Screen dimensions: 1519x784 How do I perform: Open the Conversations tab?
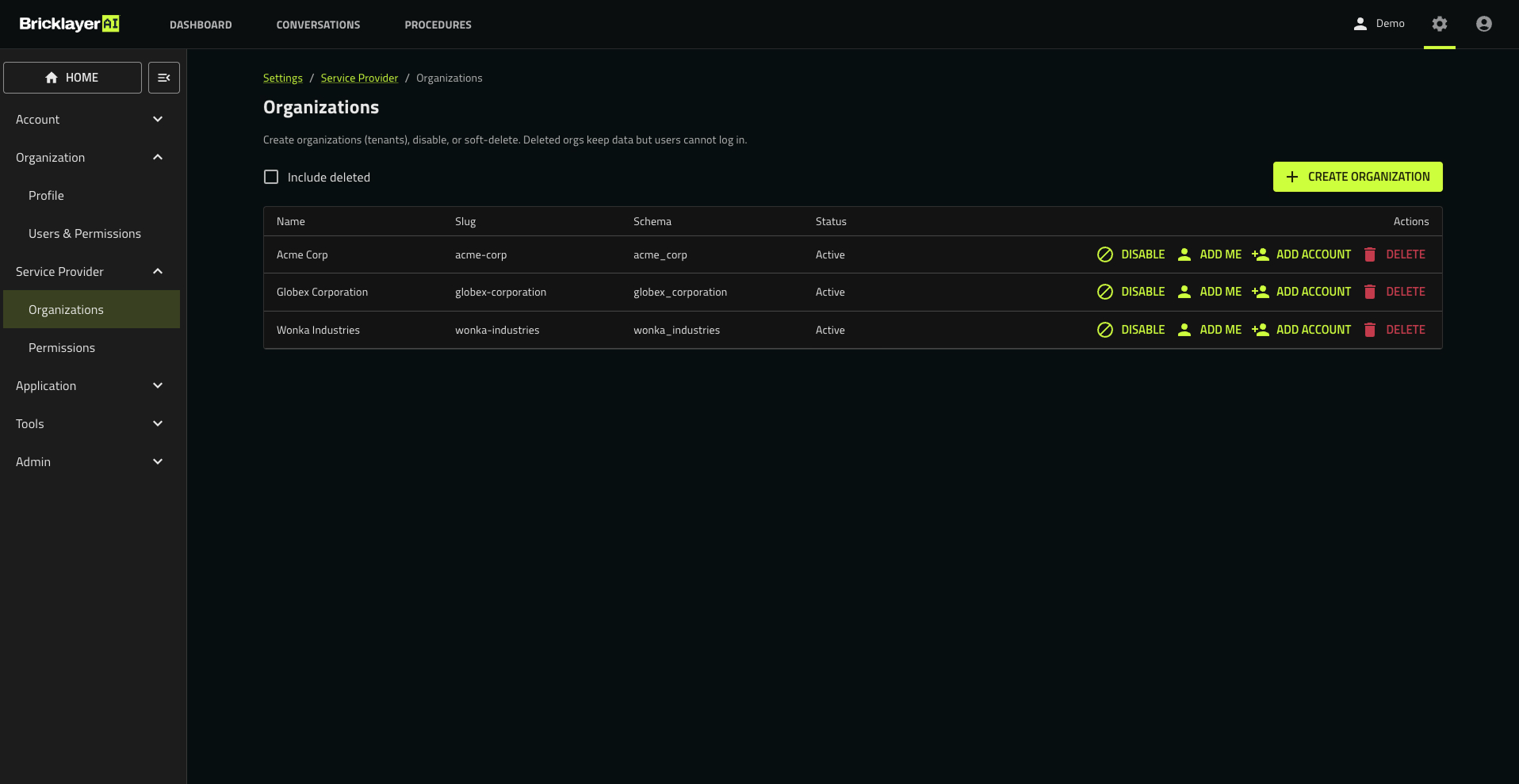tap(318, 25)
